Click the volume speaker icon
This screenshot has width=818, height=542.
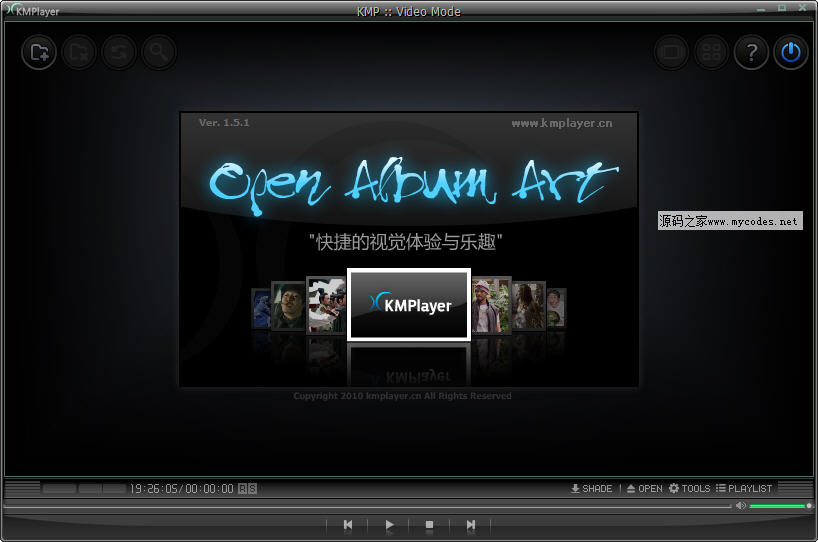pos(741,505)
